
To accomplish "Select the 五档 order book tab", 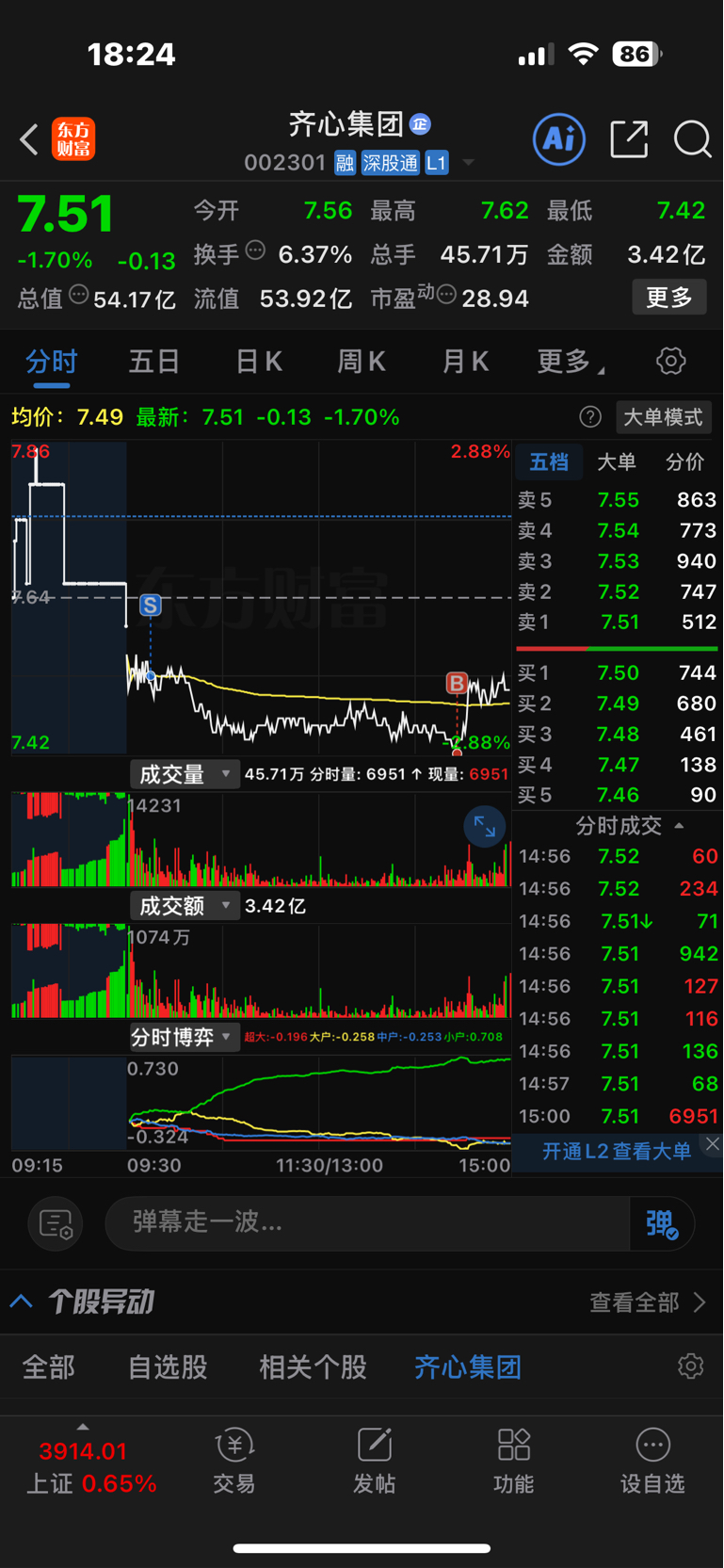I will [549, 461].
